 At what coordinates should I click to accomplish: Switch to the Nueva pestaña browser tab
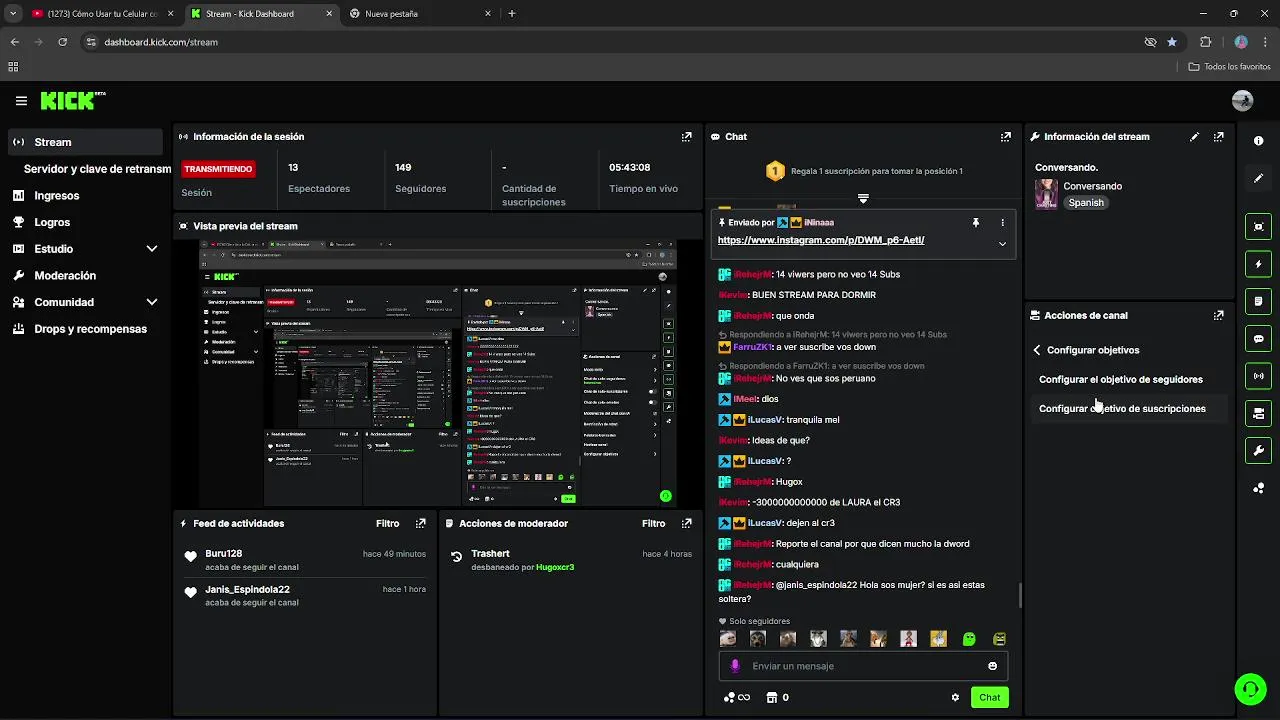(420, 14)
